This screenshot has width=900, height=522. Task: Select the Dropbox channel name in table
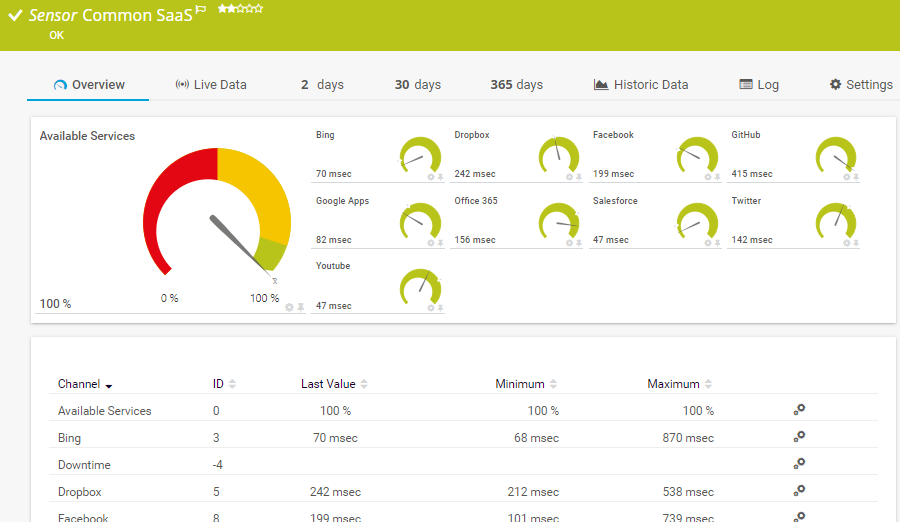coord(79,492)
